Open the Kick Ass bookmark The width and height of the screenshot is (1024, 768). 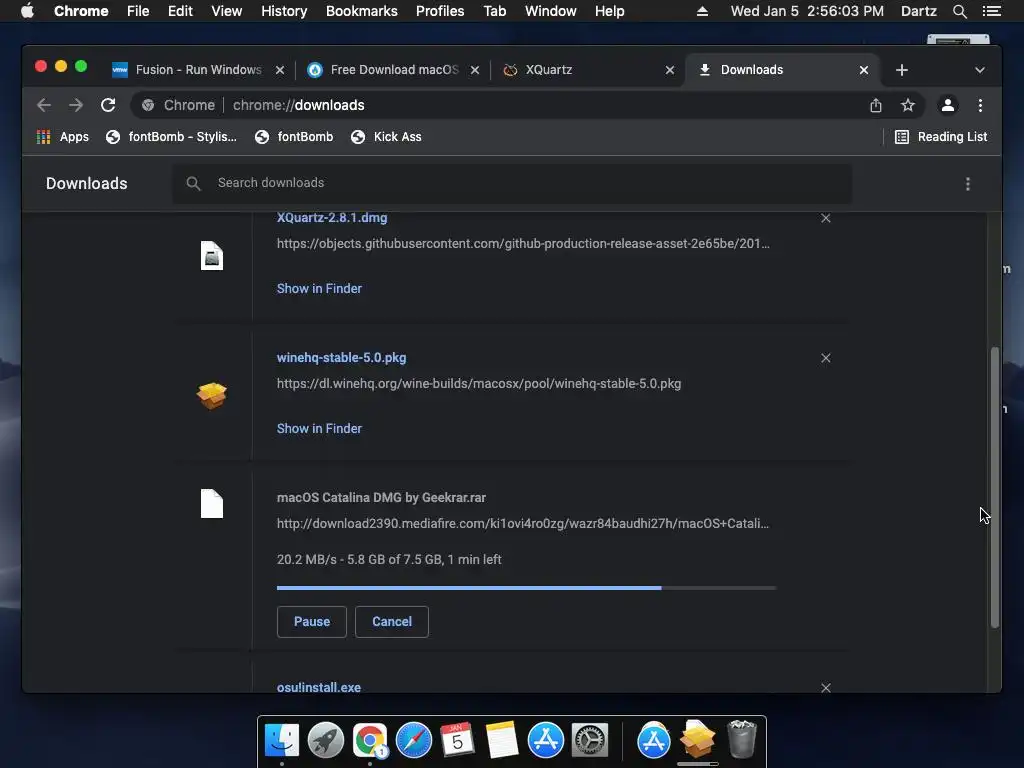(386, 137)
